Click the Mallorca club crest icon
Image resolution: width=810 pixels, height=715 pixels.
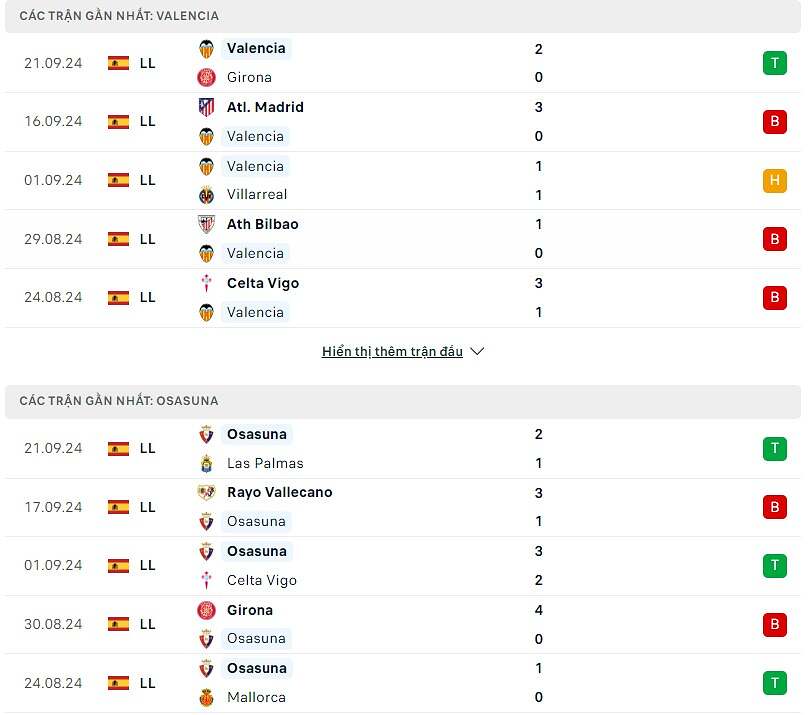(206, 697)
